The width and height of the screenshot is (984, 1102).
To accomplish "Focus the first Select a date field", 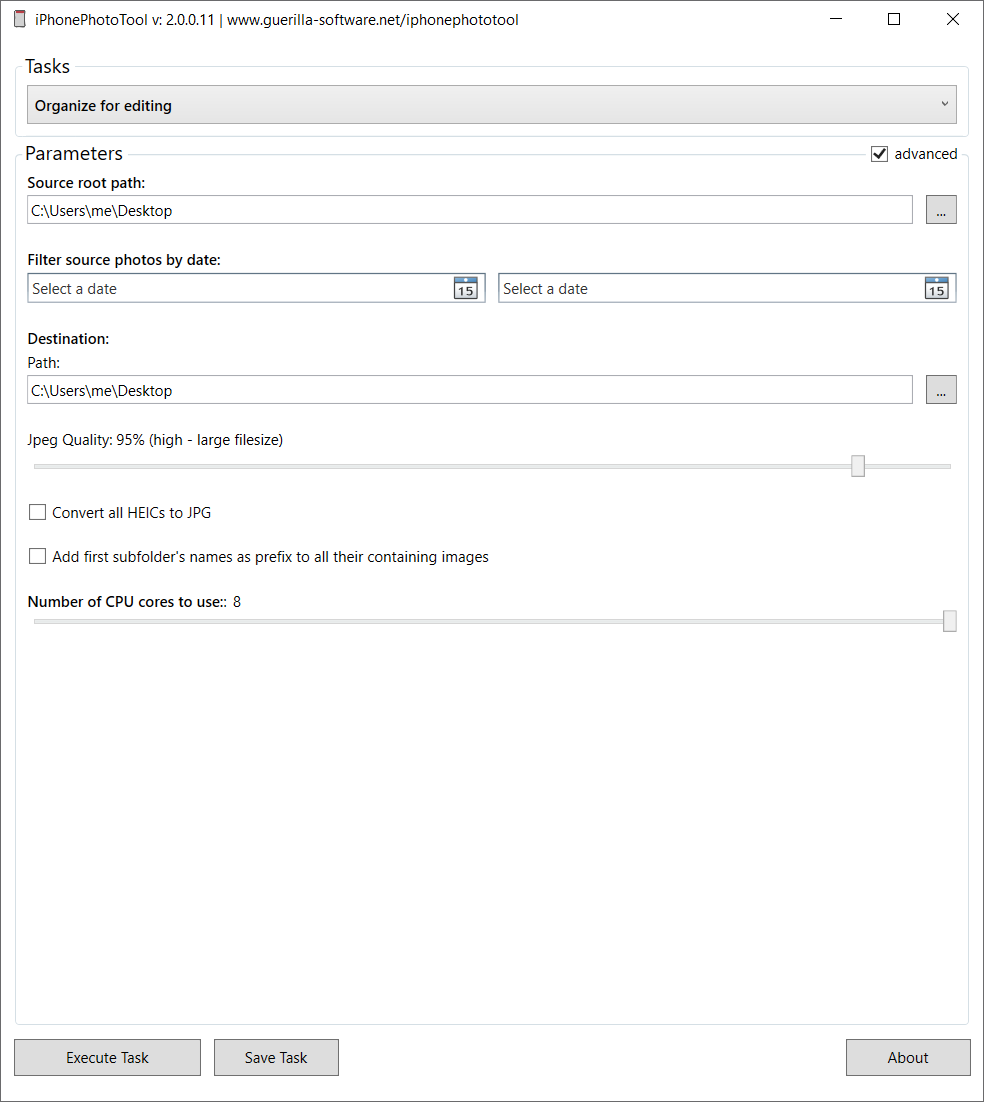I will (240, 289).
